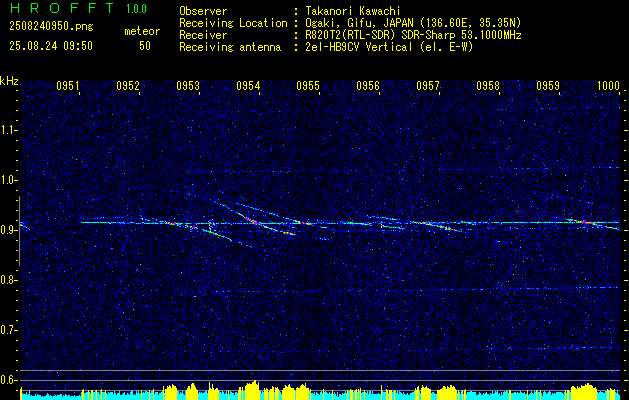This screenshot has height=400, width=629.
Task: Click the 0.8 kHz axis label
Action: point(7,280)
